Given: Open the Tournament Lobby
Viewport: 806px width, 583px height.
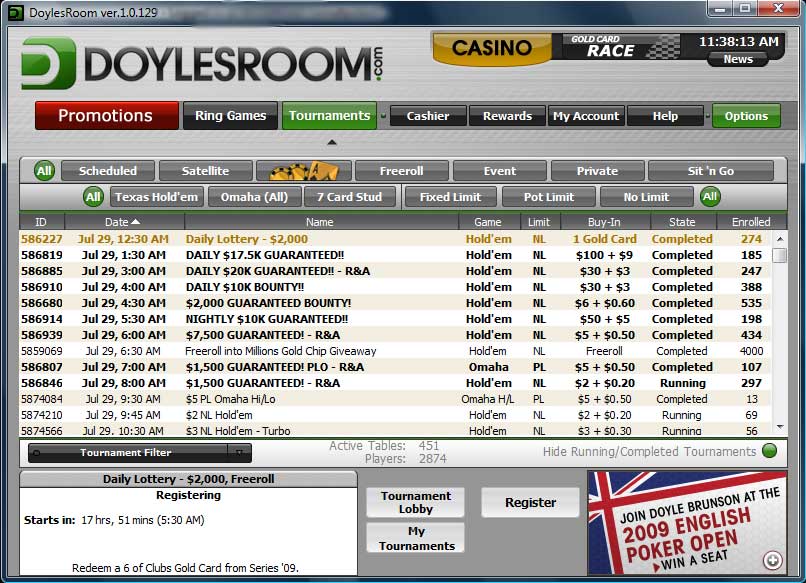Looking at the screenshot, I should pyautogui.click(x=415, y=502).
